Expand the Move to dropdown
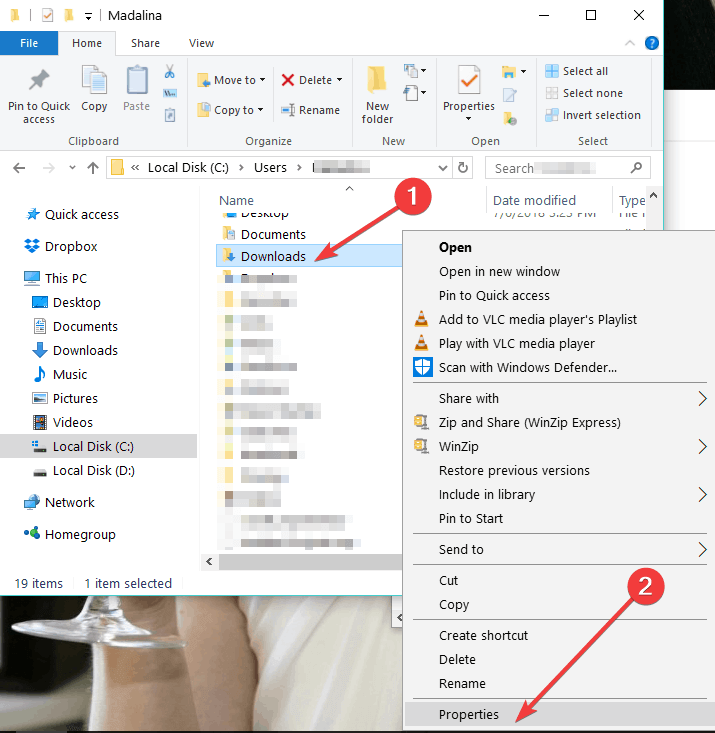Screen dimensions: 715x733 261,80
